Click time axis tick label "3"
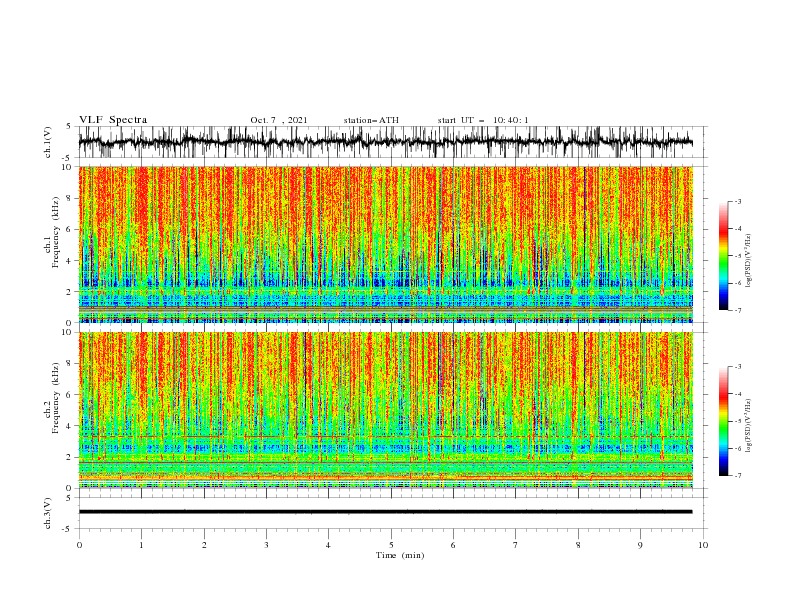792x612 pixels. (x=266, y=545)
